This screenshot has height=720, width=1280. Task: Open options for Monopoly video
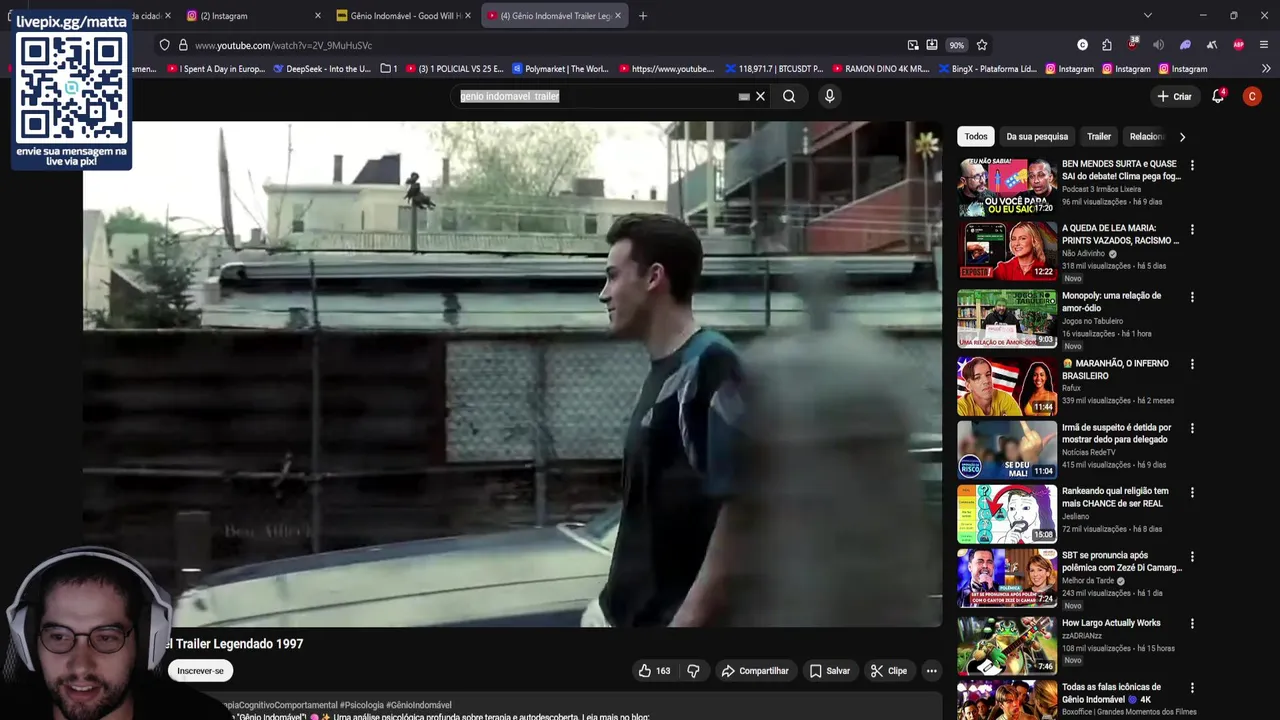point(1192,297)
